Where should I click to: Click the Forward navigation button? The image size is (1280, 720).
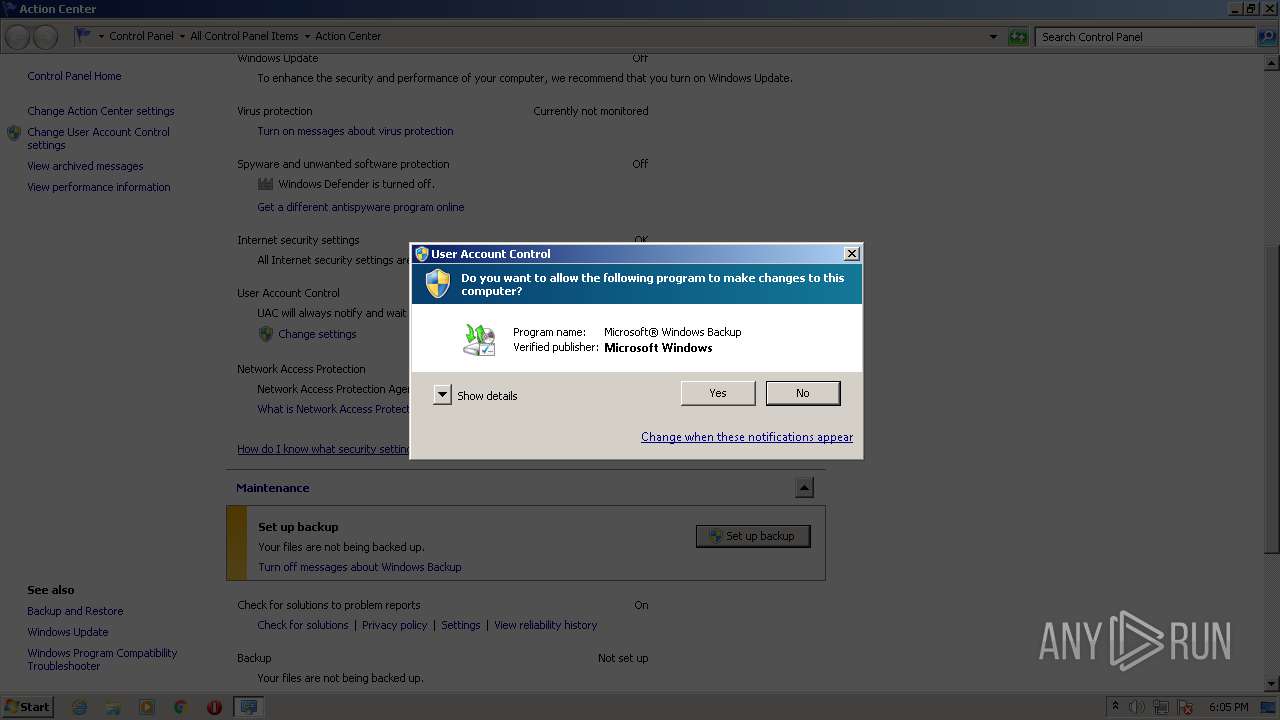pyautogui.click(x=46, y=37)
